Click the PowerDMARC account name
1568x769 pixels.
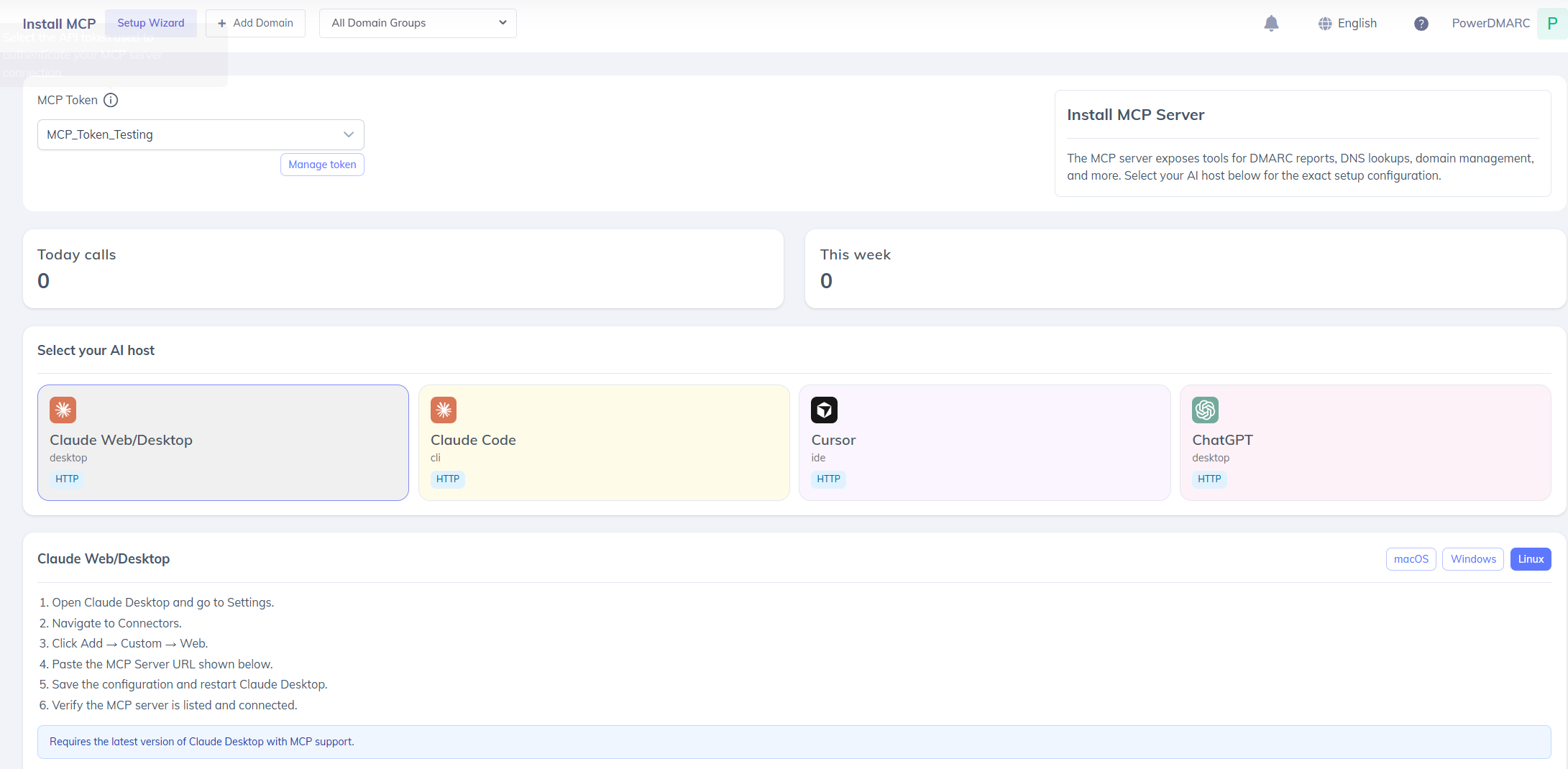tap(1491, 23)
